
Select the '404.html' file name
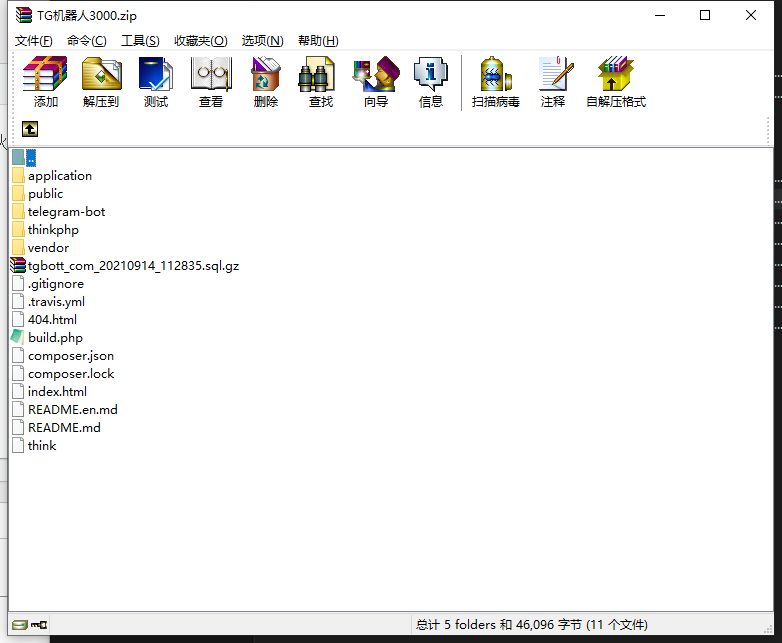(52, 319)
